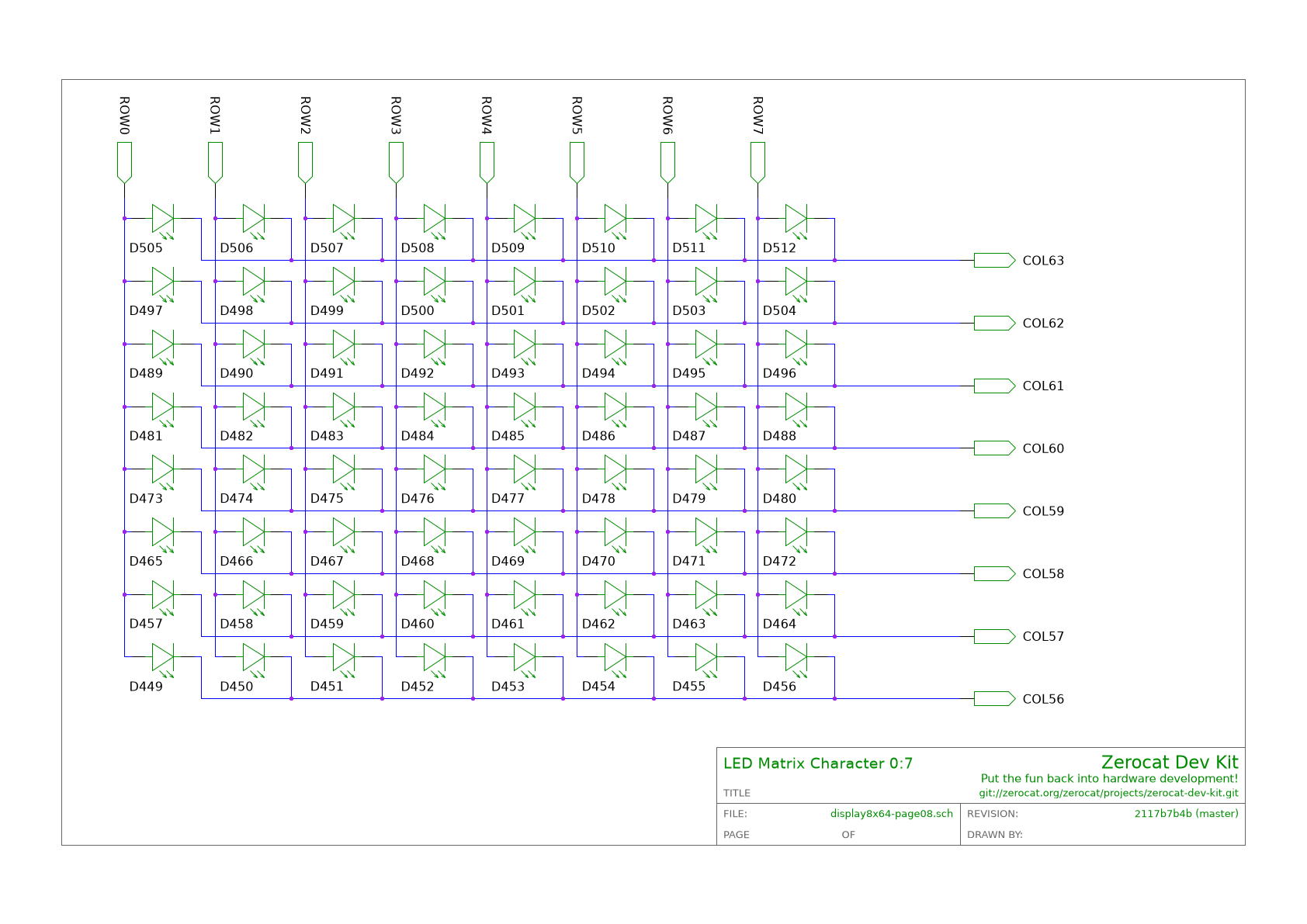Select the ROW6 input port symbol
The height and width of the screenshot is (924, 1307).
click(667, 163)
